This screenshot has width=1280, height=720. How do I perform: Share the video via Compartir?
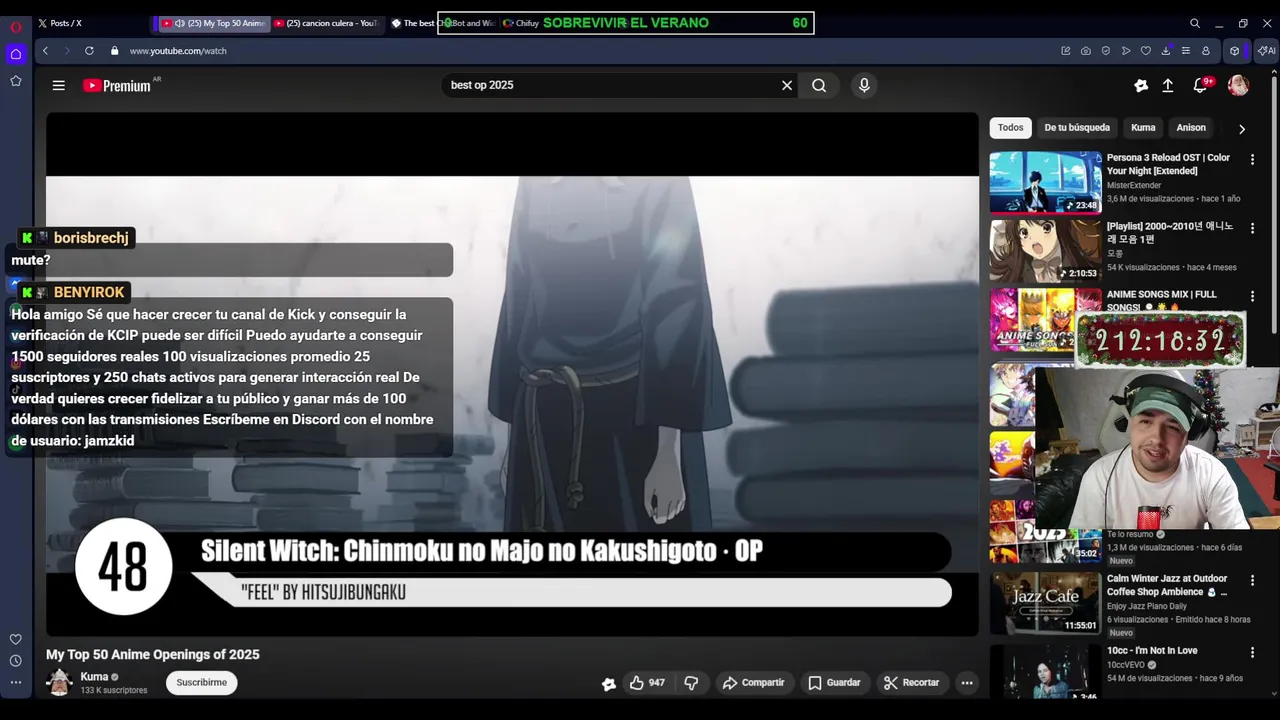pos(753,683)
